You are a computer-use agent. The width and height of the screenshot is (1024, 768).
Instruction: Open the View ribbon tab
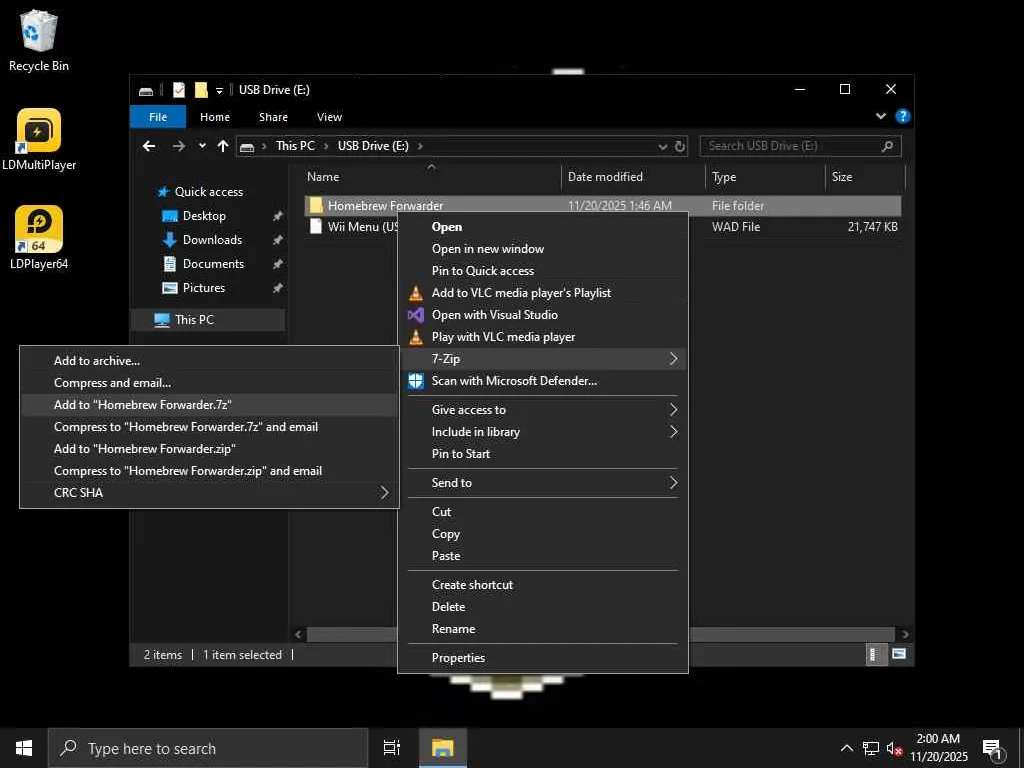329,117
